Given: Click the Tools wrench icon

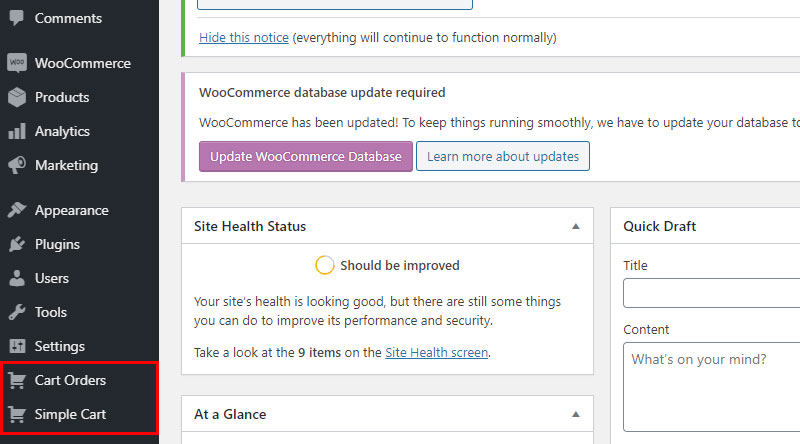Looking at the screenshot, I should coord(17,312).
